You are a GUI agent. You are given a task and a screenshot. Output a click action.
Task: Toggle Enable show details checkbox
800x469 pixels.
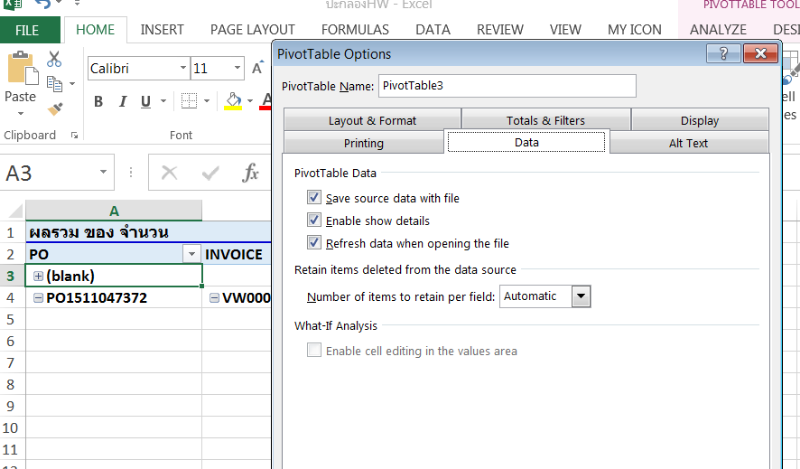315,220
